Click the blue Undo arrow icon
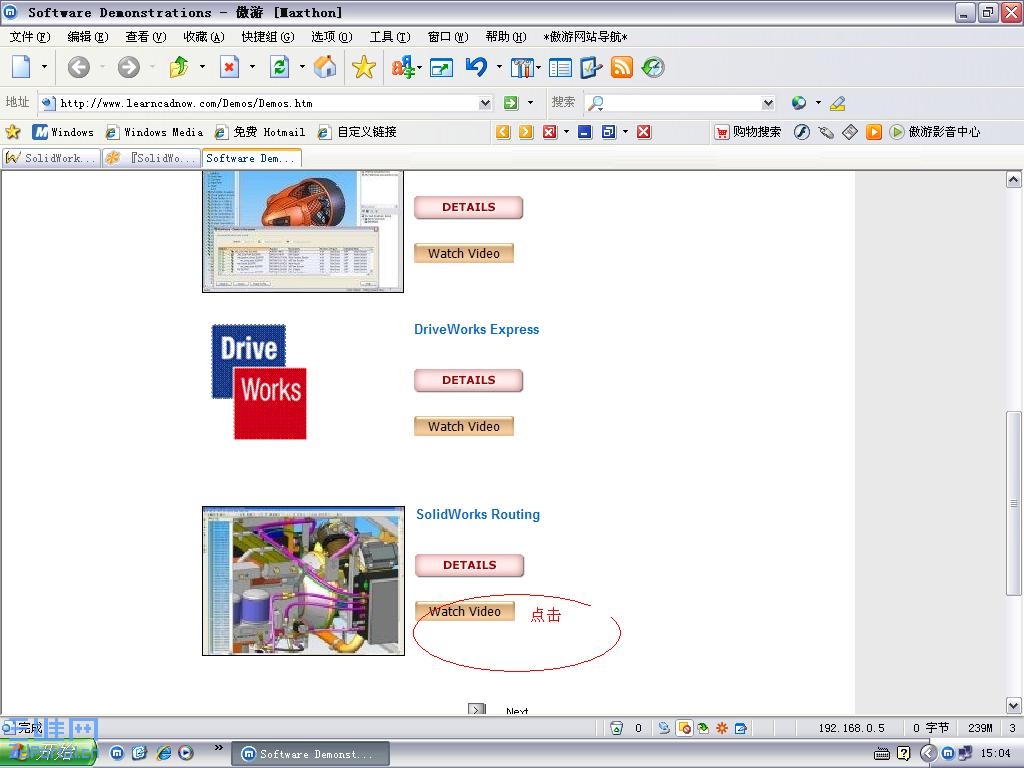This screenshot has height=768, width=1024. [477, 67]
